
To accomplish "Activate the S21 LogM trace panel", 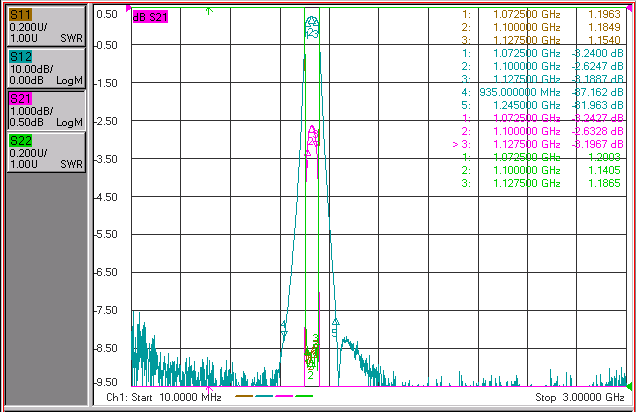I will 46,110.
